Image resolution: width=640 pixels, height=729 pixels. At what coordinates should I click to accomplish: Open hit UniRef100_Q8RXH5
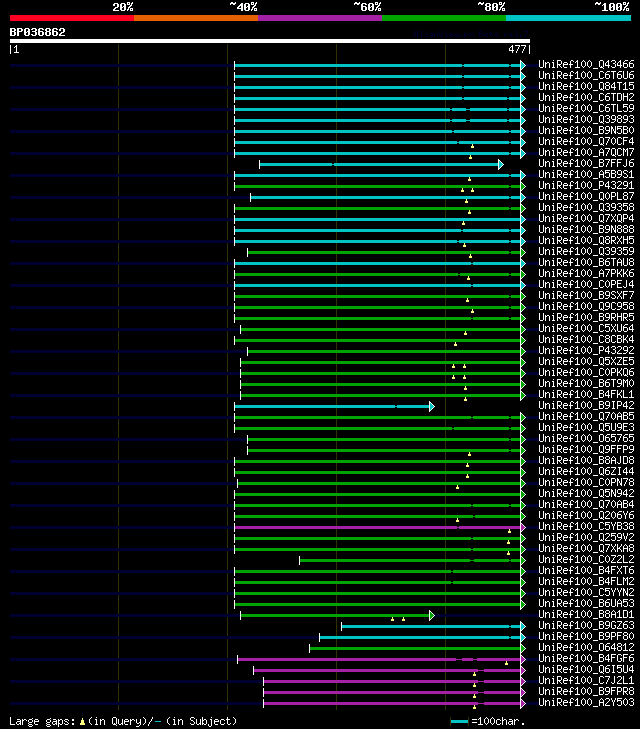586,241
